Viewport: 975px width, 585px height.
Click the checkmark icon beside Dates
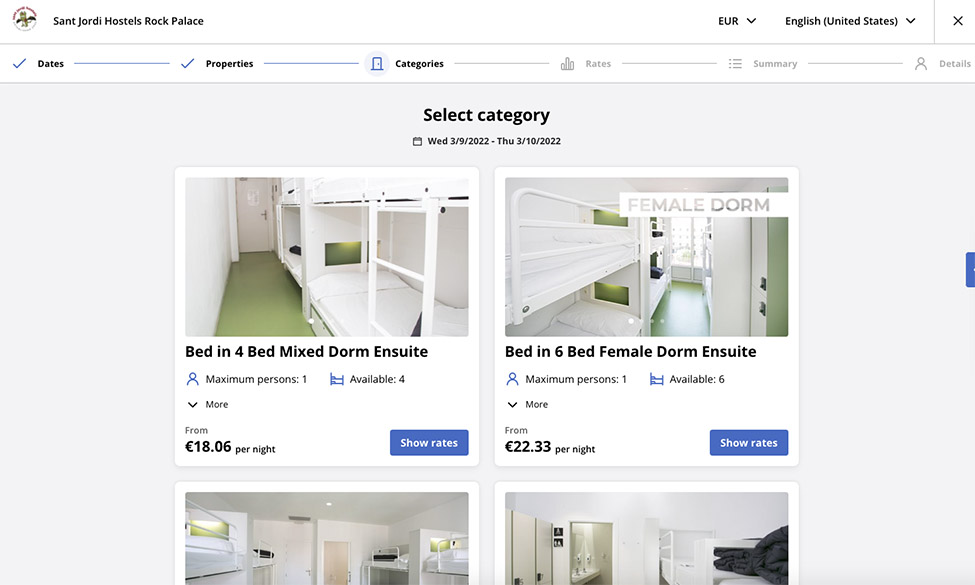(x=19, y=63)
